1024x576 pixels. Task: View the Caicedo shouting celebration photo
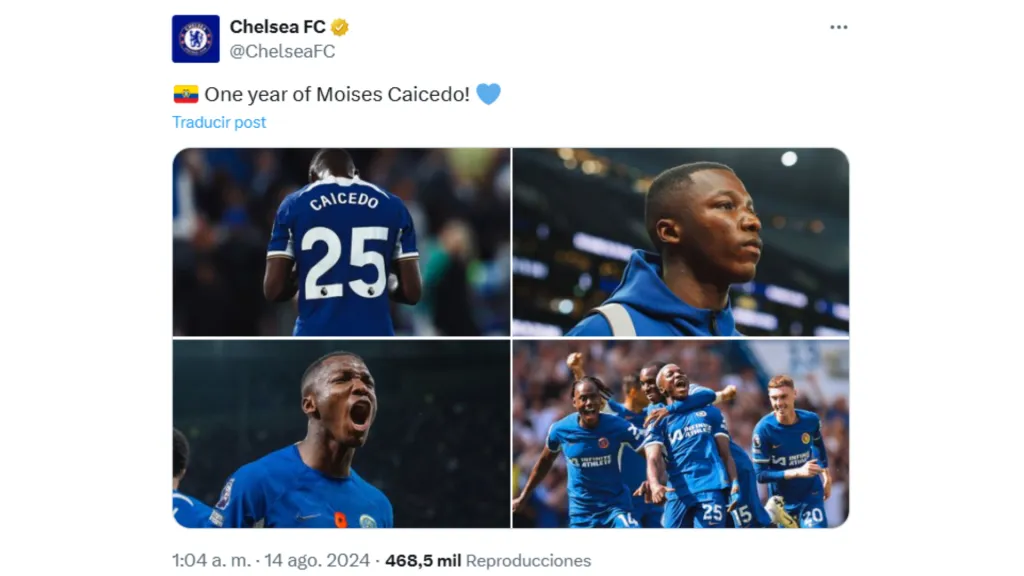[x=340, y=435]
